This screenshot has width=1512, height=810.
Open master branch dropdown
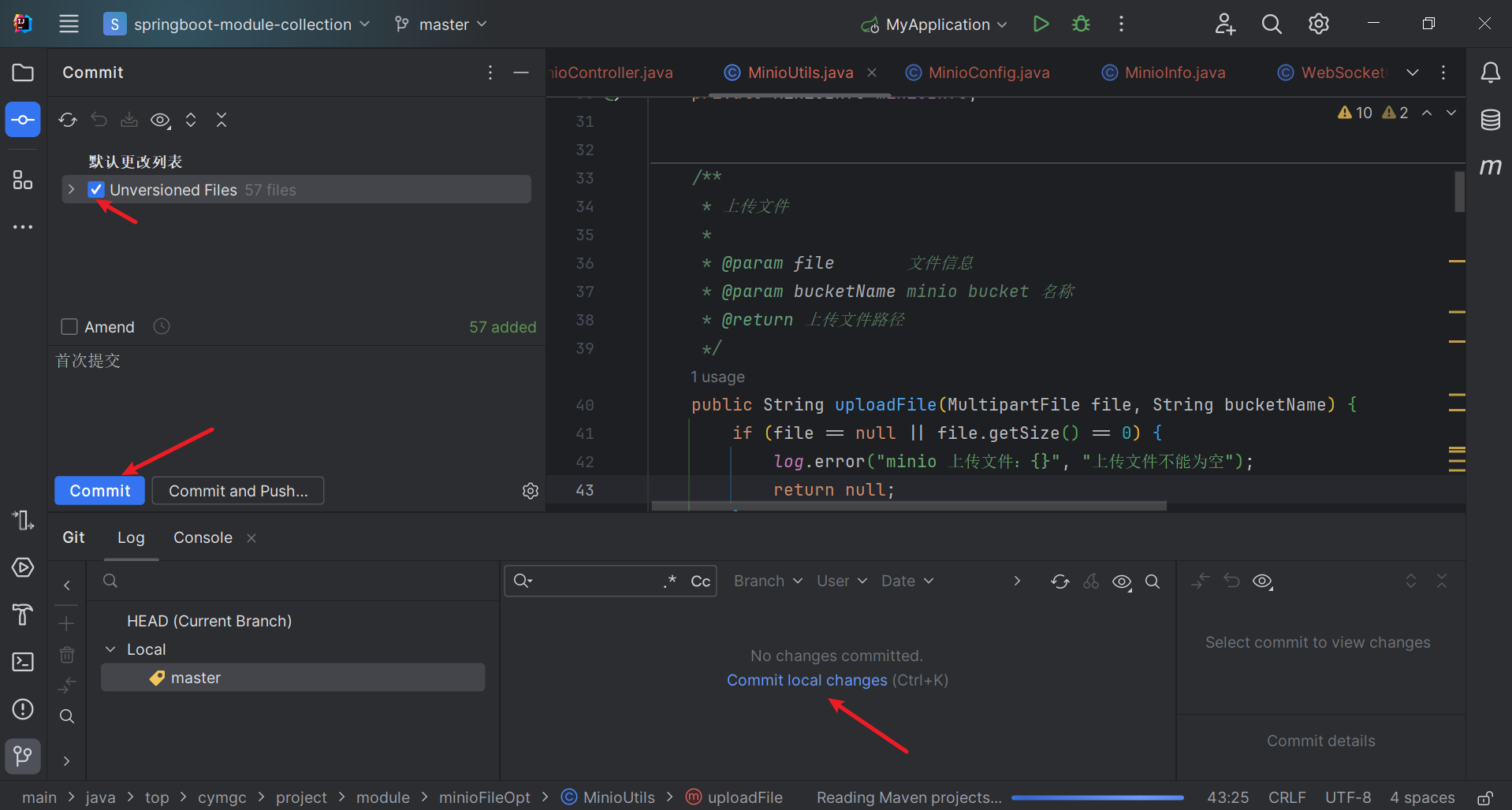tap(441, 24)
